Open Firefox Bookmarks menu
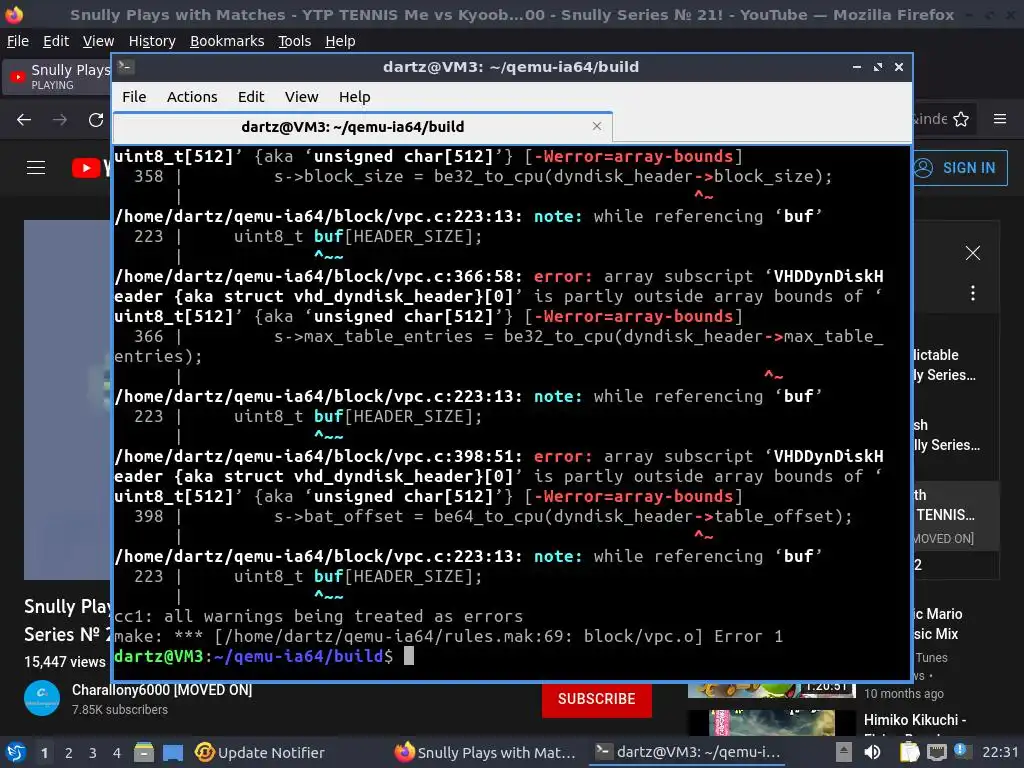 [x=227, y=41]
